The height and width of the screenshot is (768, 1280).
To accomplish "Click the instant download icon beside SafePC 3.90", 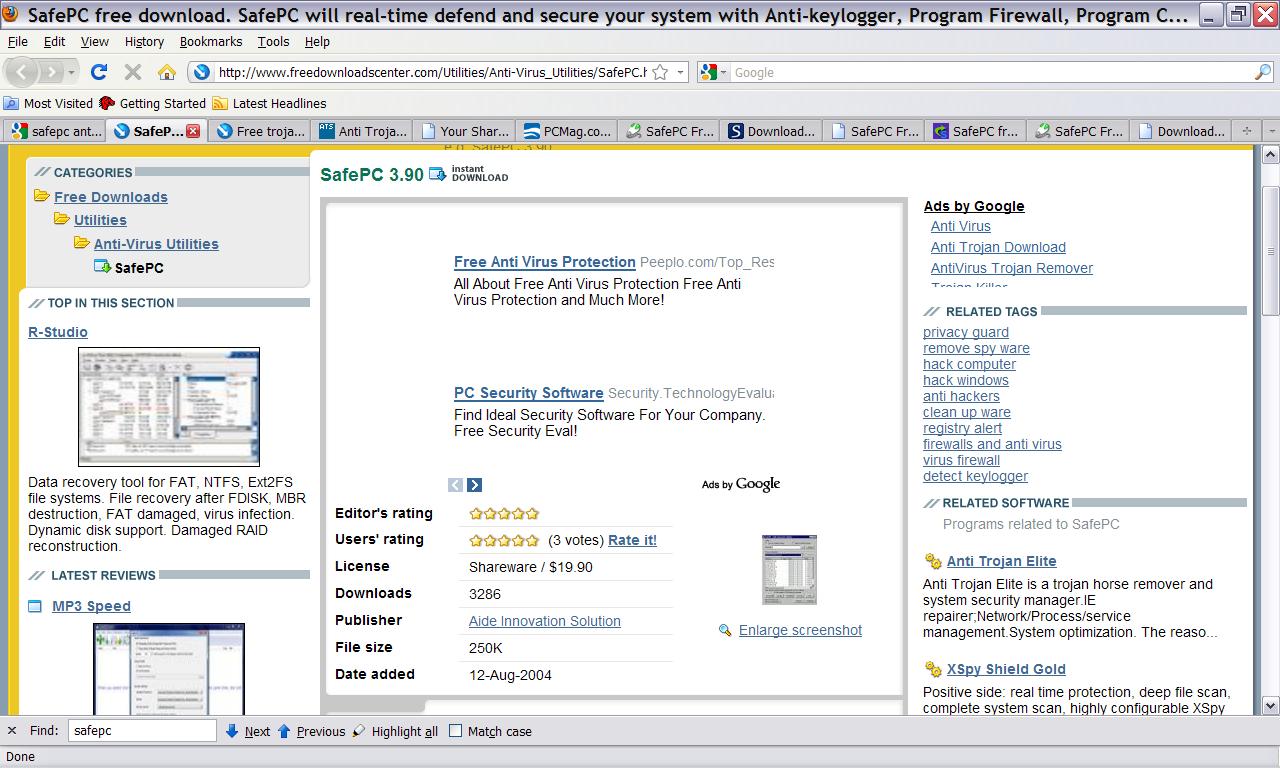I will [438, 174].
